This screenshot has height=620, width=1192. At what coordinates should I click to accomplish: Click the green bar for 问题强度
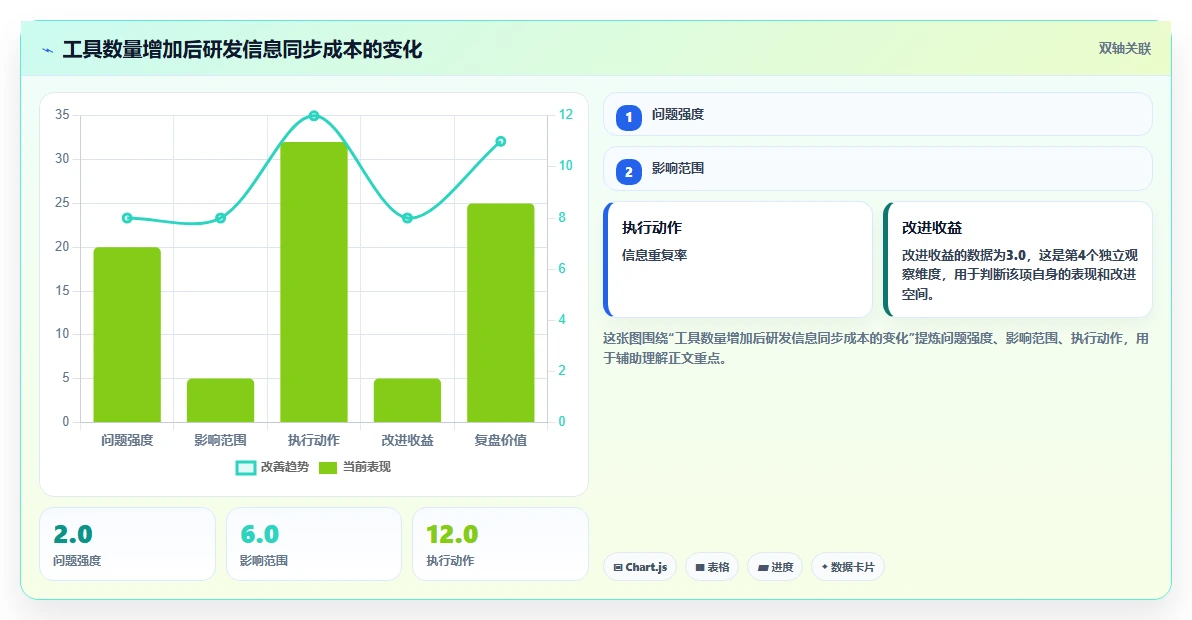point(127,335)
